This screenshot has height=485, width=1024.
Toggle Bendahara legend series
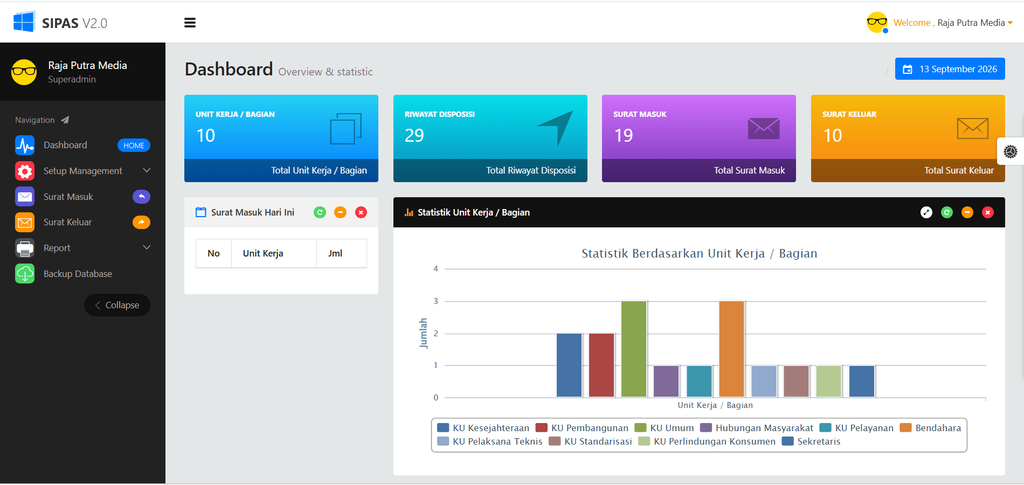[x=930, y=428]
